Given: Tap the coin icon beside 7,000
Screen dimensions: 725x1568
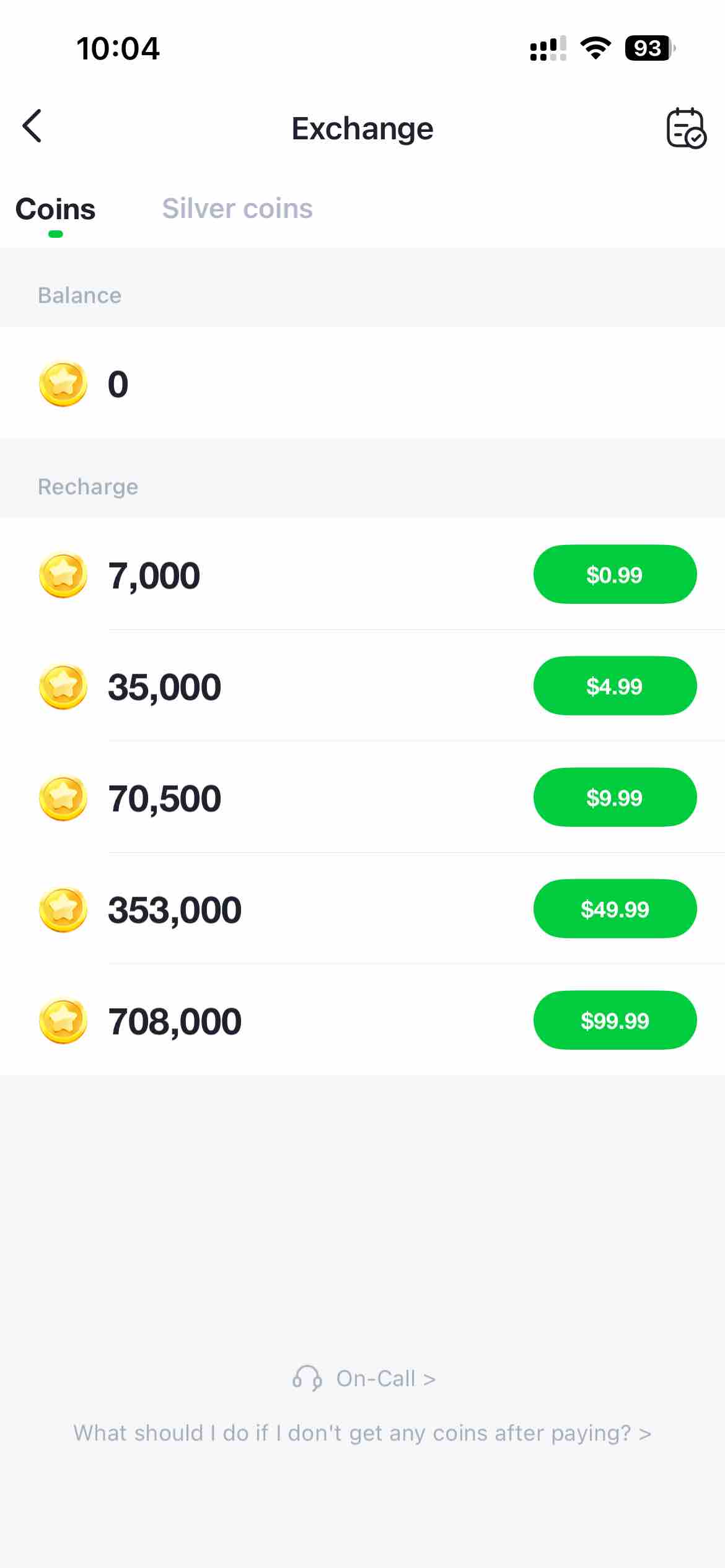Looking at the screenshot, I should click(63, 575).
